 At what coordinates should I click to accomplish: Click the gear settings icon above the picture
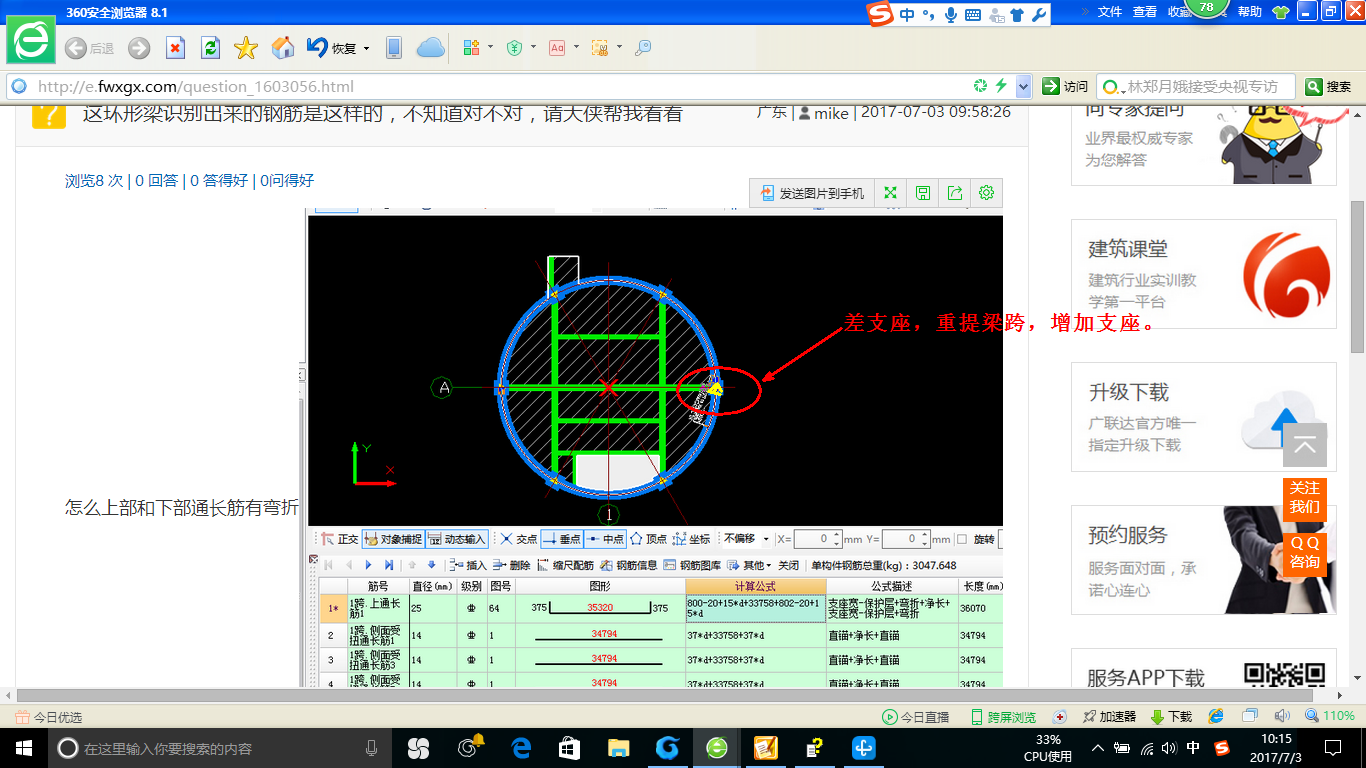(x=987, y=193)
